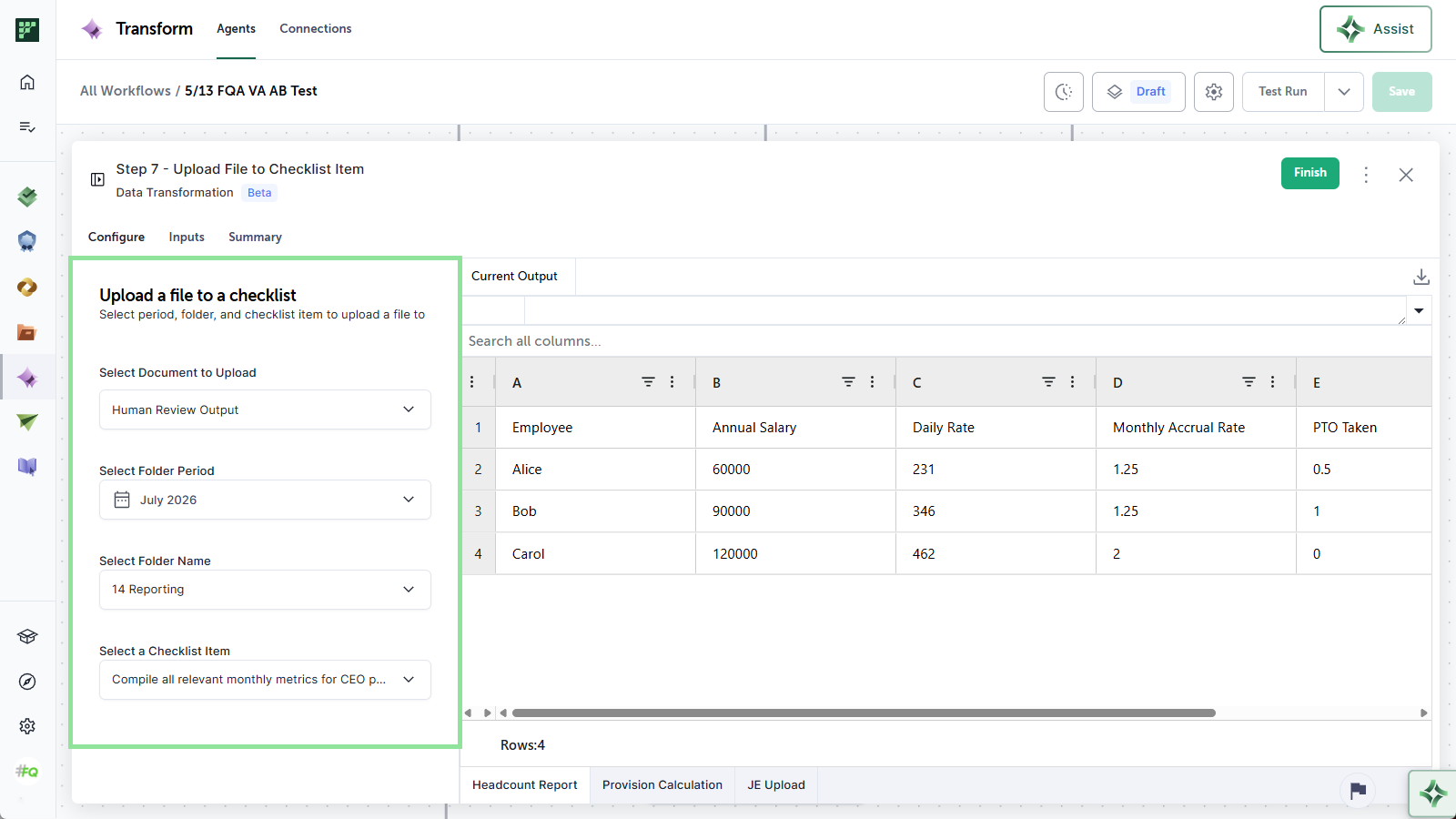Screen dimensions: 1456x819
Task: Go to All Workflows breadcrumb link
Action: tap(126, 91)
